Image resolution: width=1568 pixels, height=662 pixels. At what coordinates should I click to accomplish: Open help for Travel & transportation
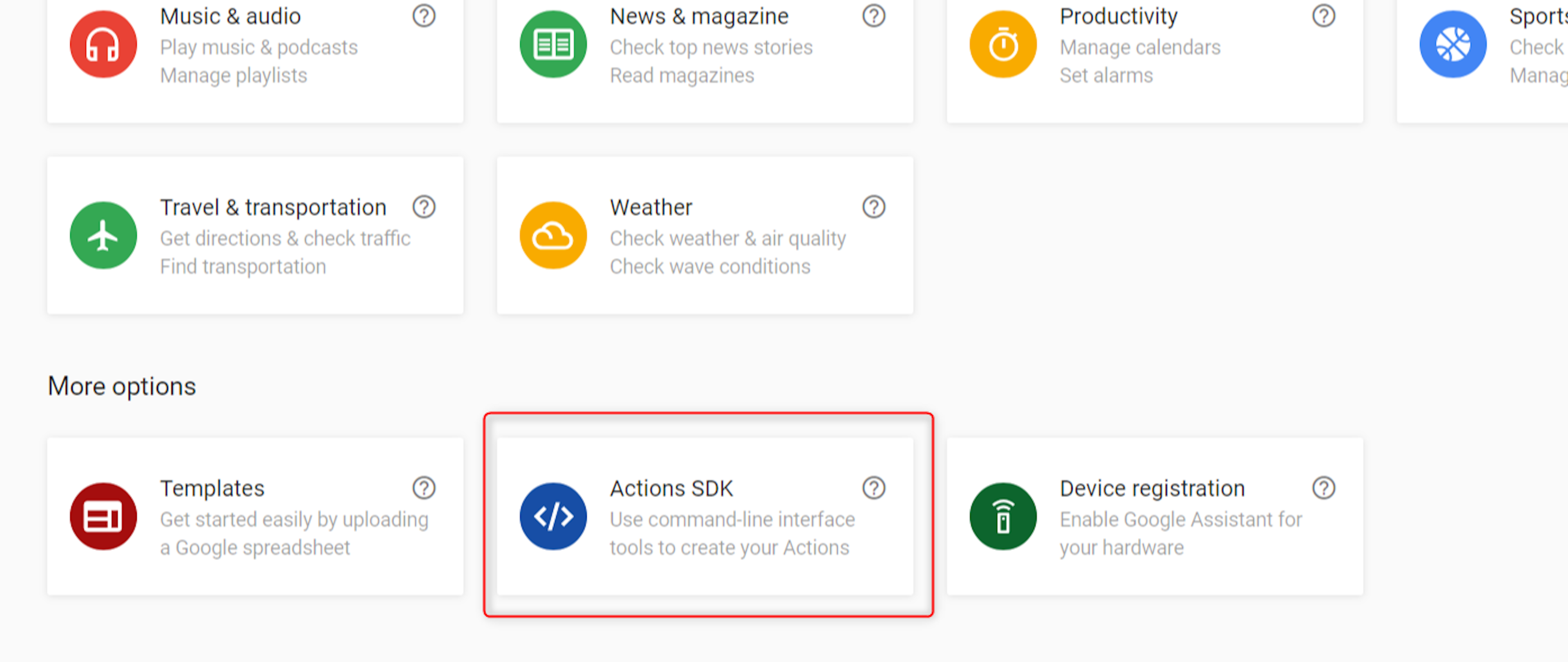click(424, 207)
